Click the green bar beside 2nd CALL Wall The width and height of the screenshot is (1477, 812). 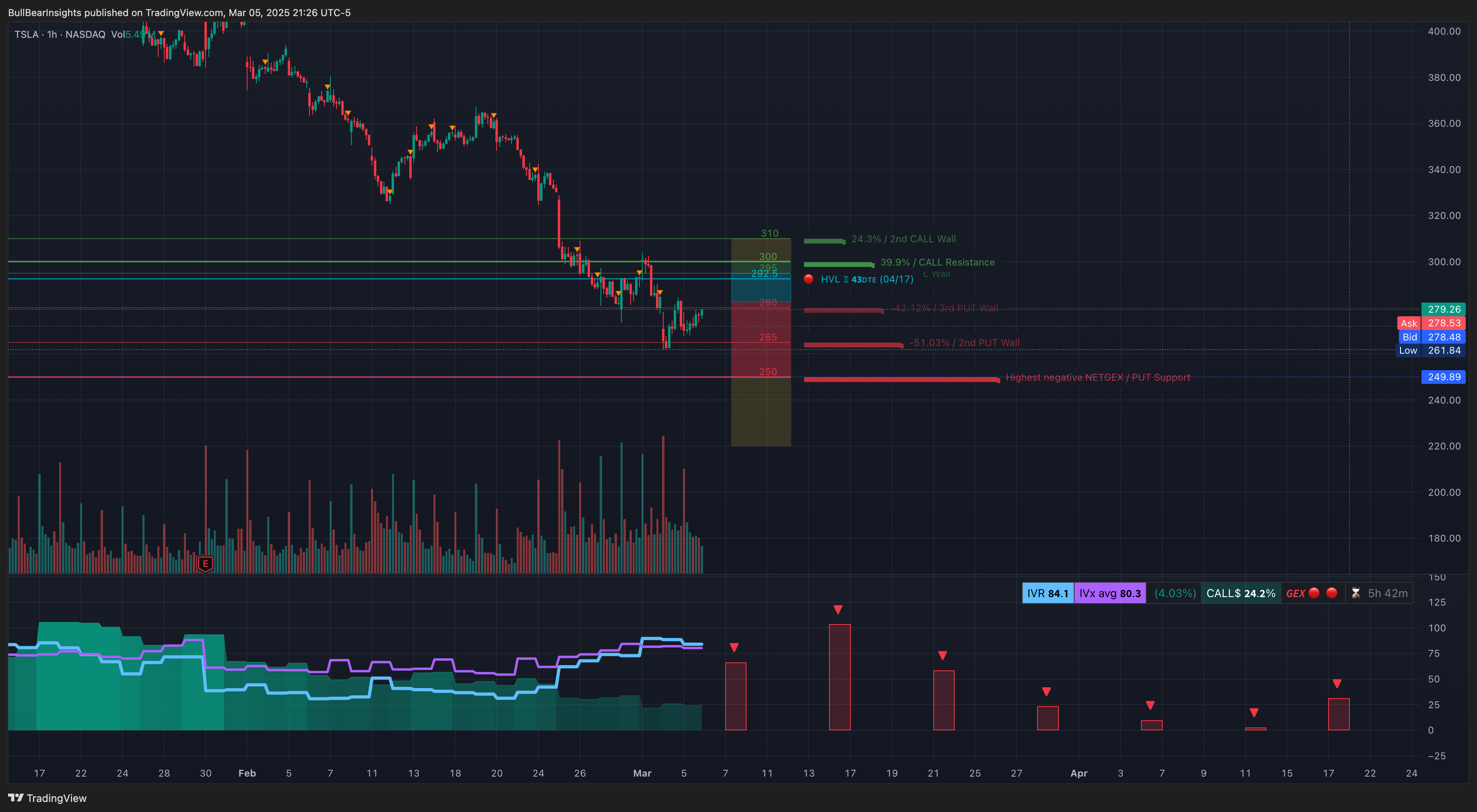coord(825,241)
